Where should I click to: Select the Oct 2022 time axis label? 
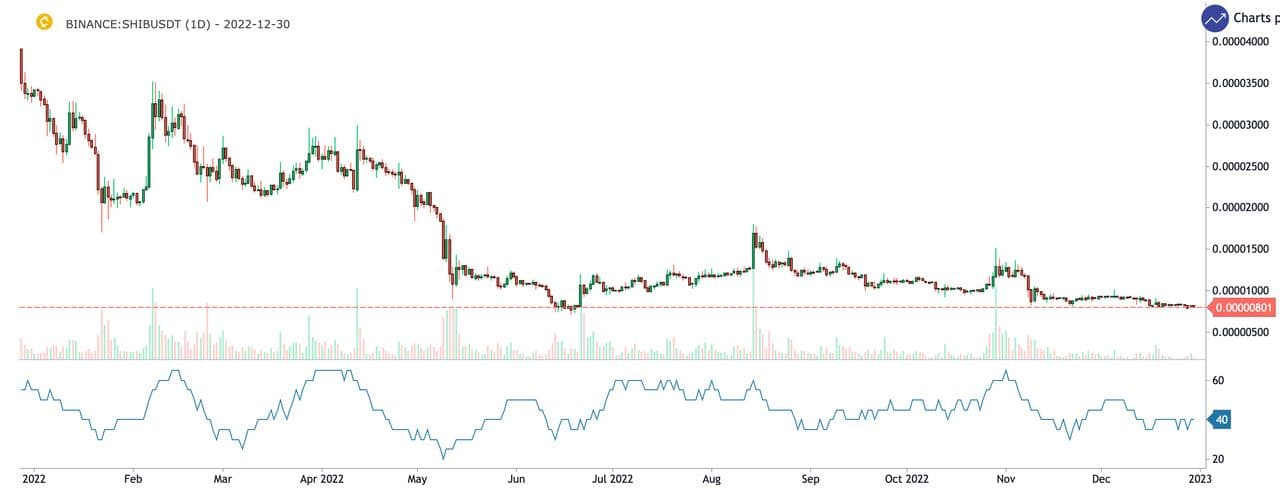tap(906, 479)
